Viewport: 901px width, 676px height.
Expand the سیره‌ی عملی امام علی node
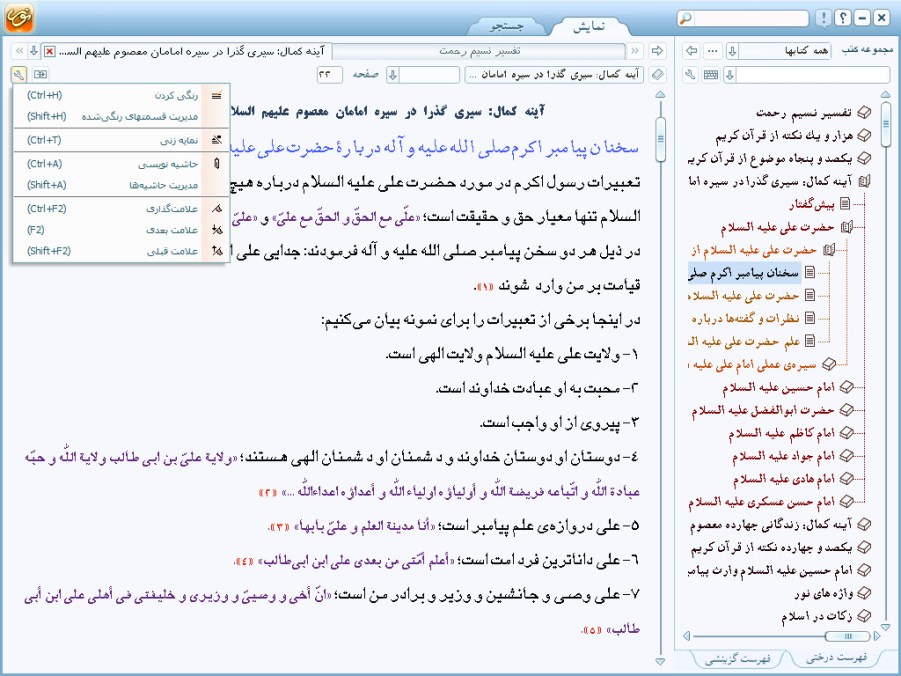click(x=829, y=364)
